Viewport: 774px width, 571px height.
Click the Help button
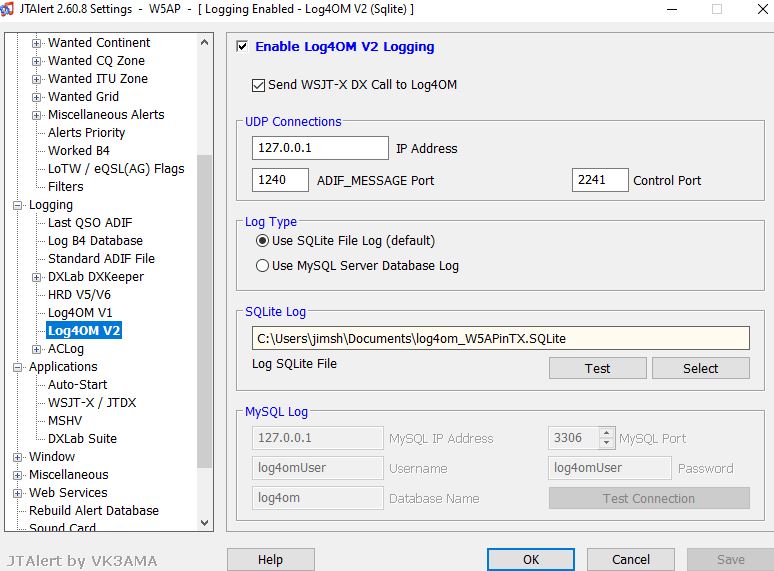tap(271, 560)
